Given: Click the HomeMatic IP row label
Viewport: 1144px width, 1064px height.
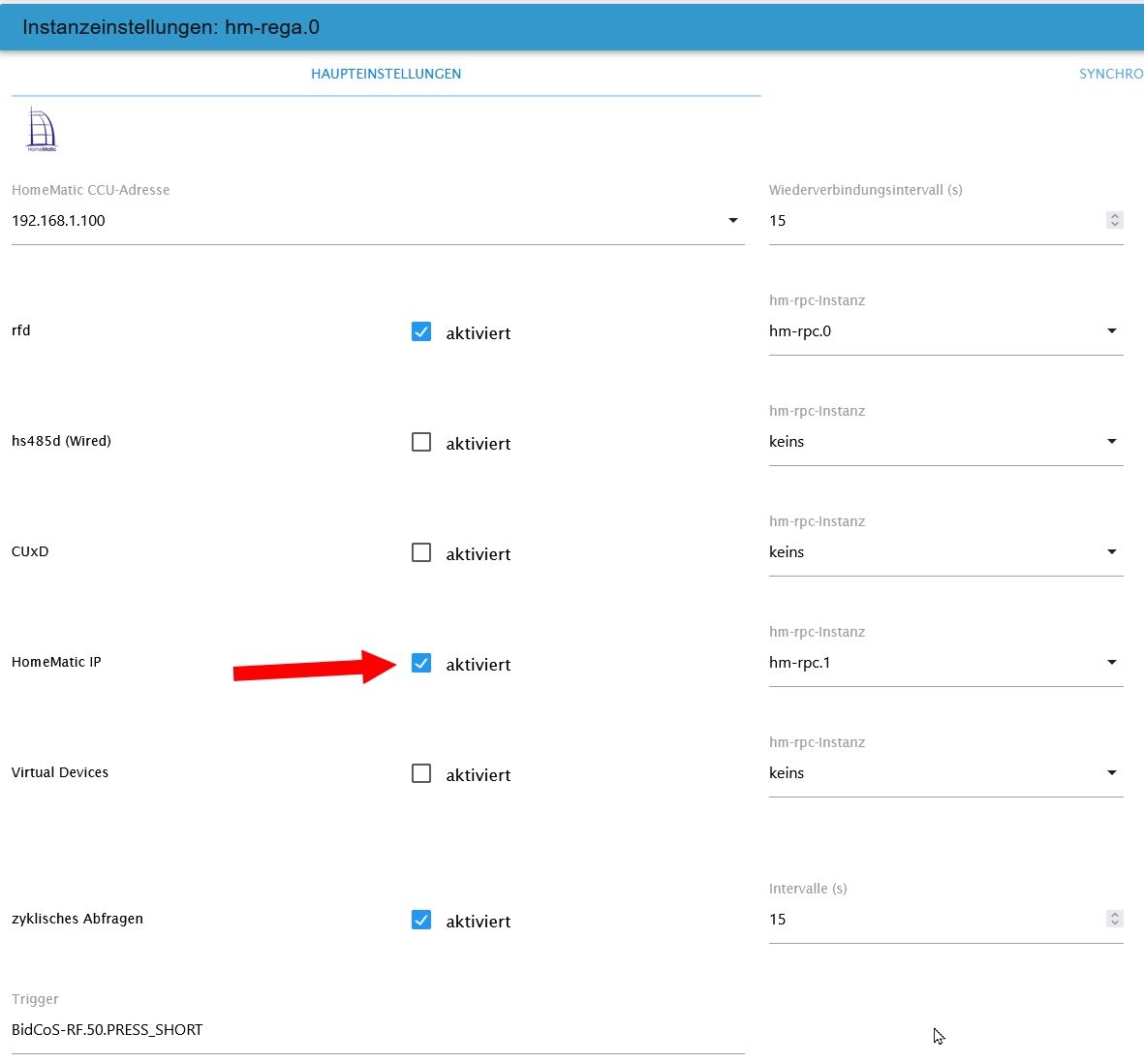Looking at the screenshot, I should coord(56,662).
